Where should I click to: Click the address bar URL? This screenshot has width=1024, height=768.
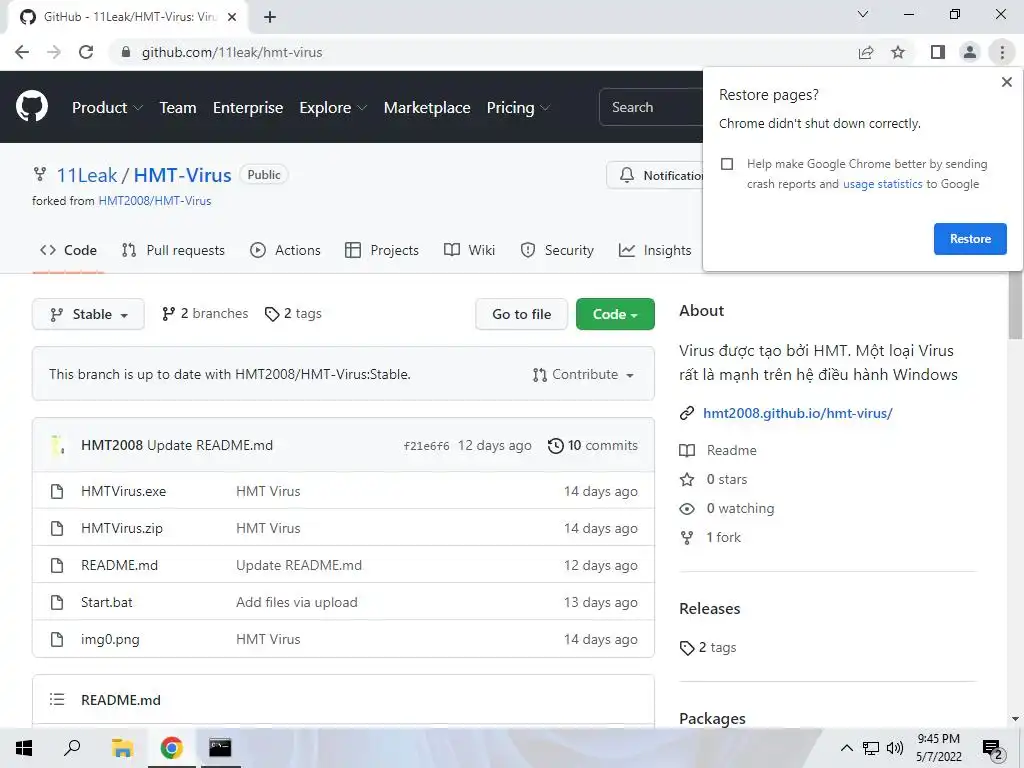coord(232,52)
